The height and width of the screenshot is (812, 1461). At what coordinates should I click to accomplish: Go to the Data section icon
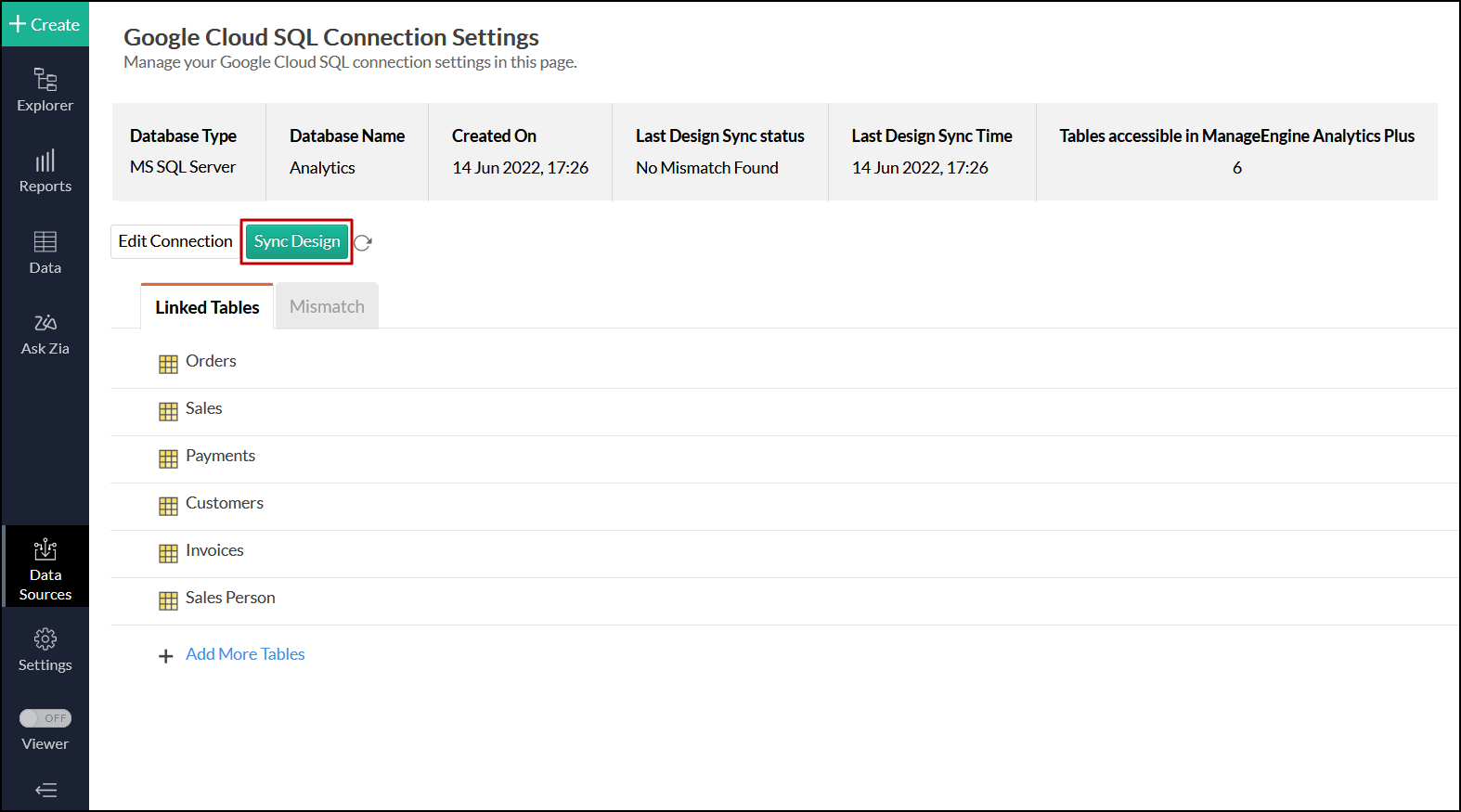click(x=45, y=242)
